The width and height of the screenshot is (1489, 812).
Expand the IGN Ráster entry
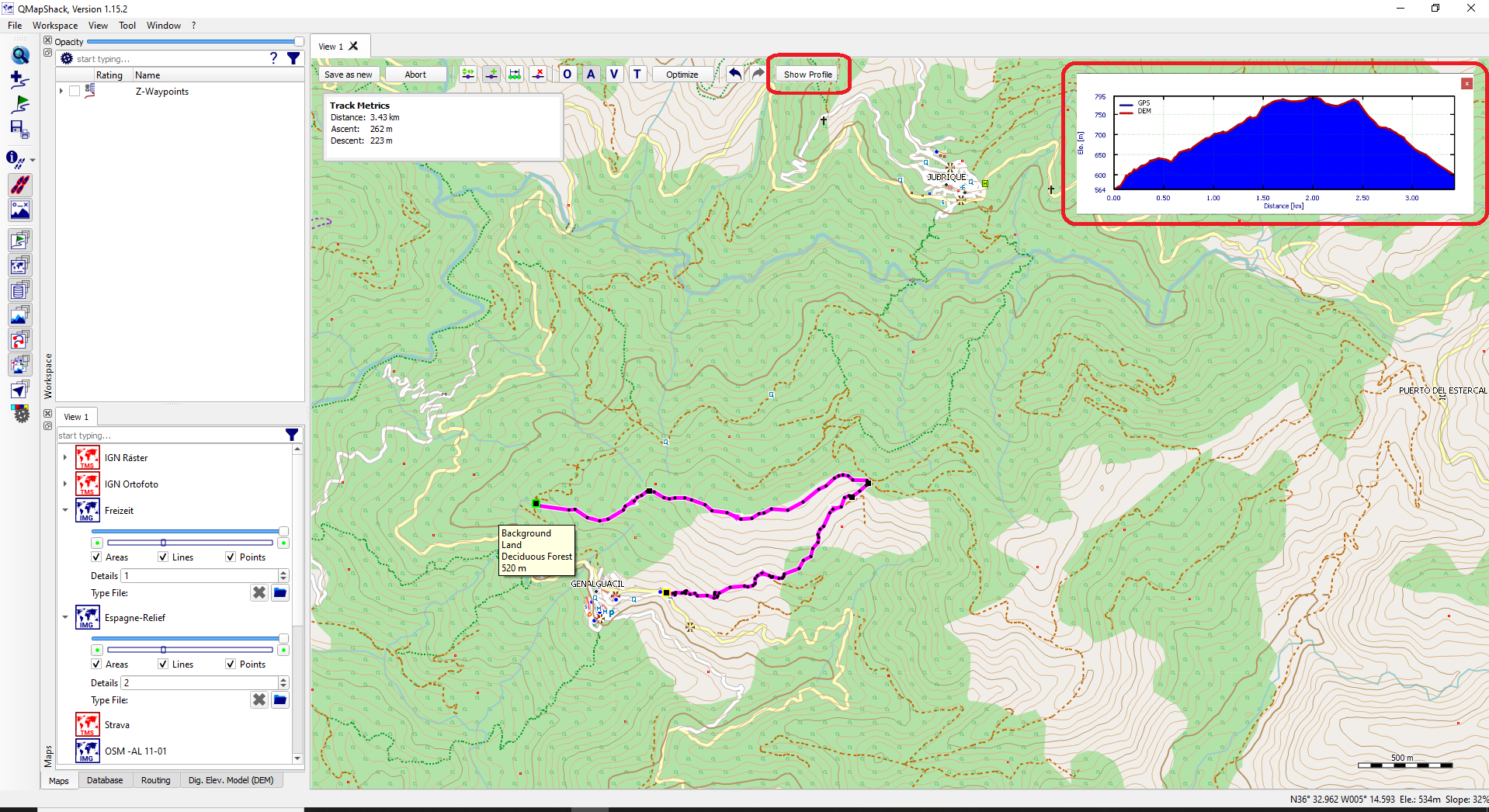pos(65,457)
